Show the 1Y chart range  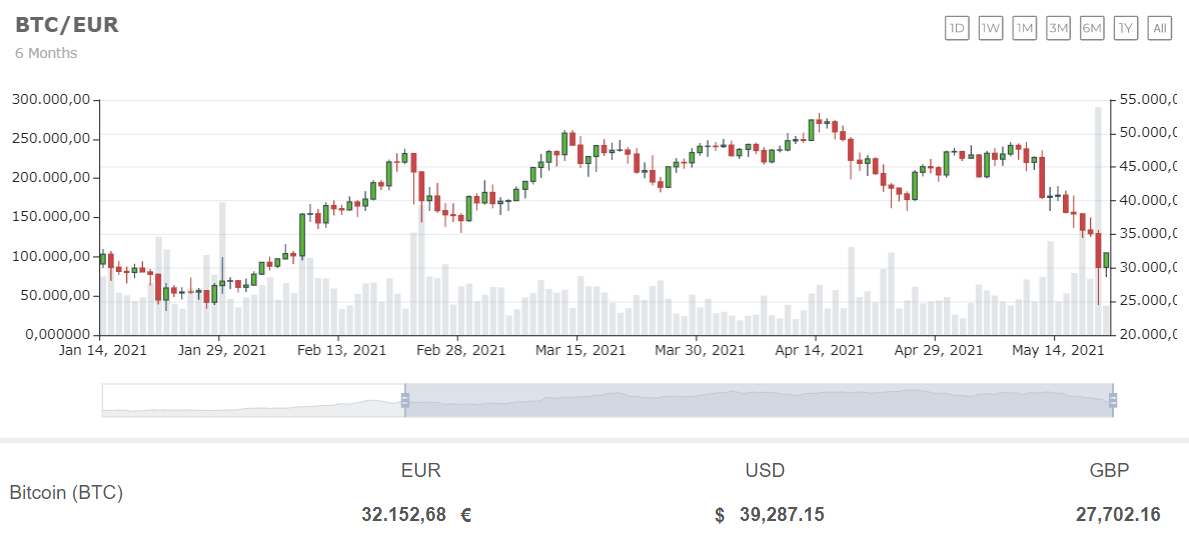point(1125,29)
